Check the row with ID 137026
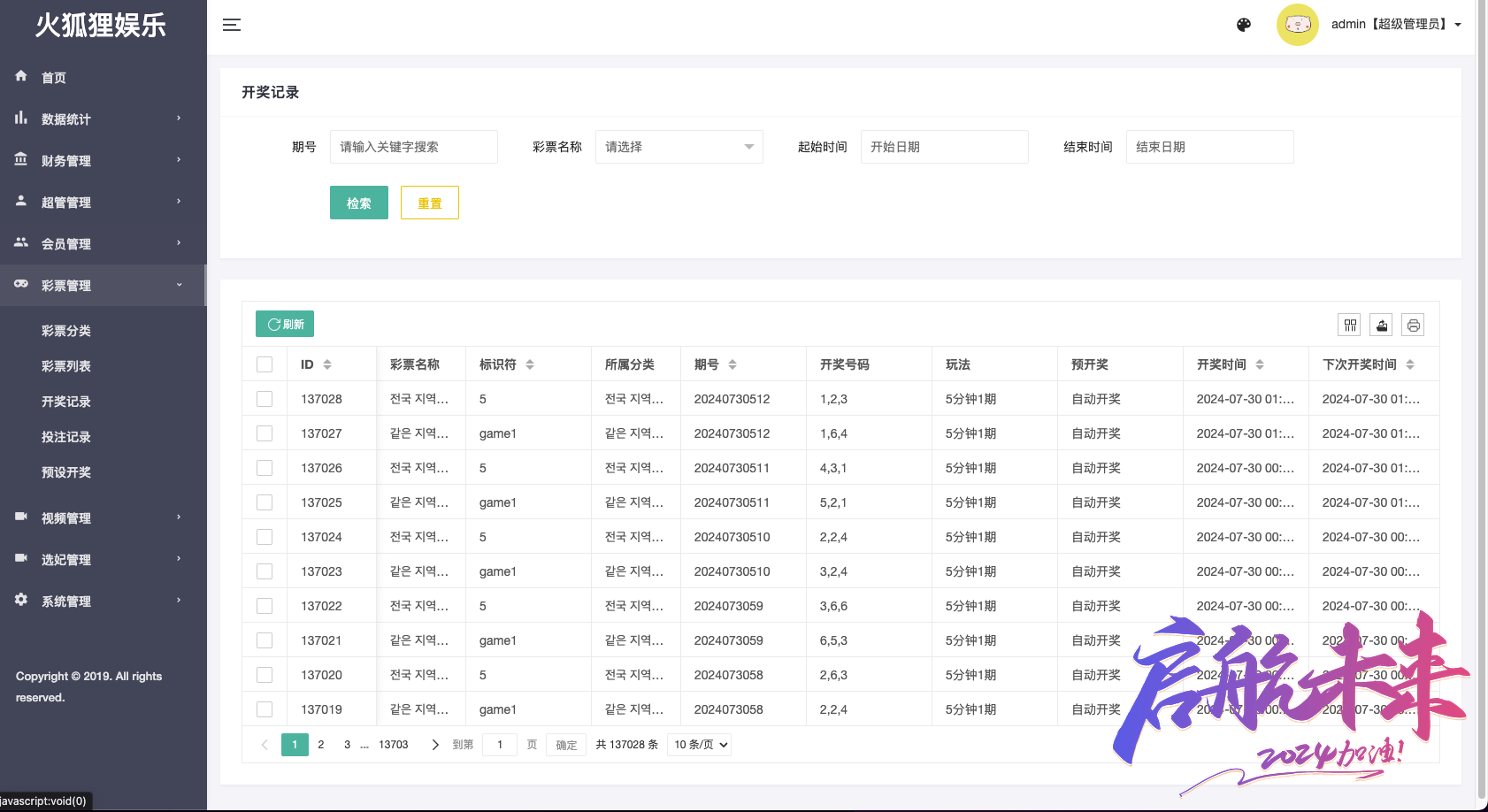The image size is (1488, 812). pyautogui.click(x=265, y=468)
